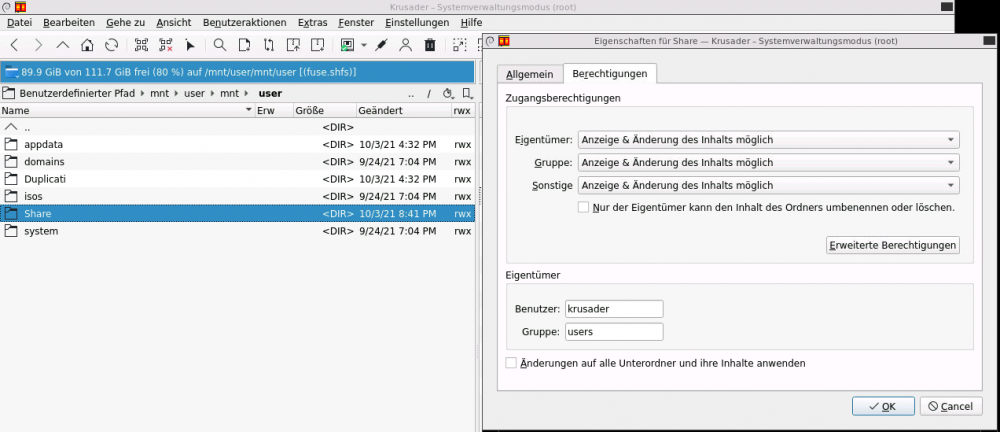Click the 'mnt' breadcrumb right after Benutzerdefinierter Pfad
The height and width of the screenshot is (432, 1000).
click(x=159, y=93)
